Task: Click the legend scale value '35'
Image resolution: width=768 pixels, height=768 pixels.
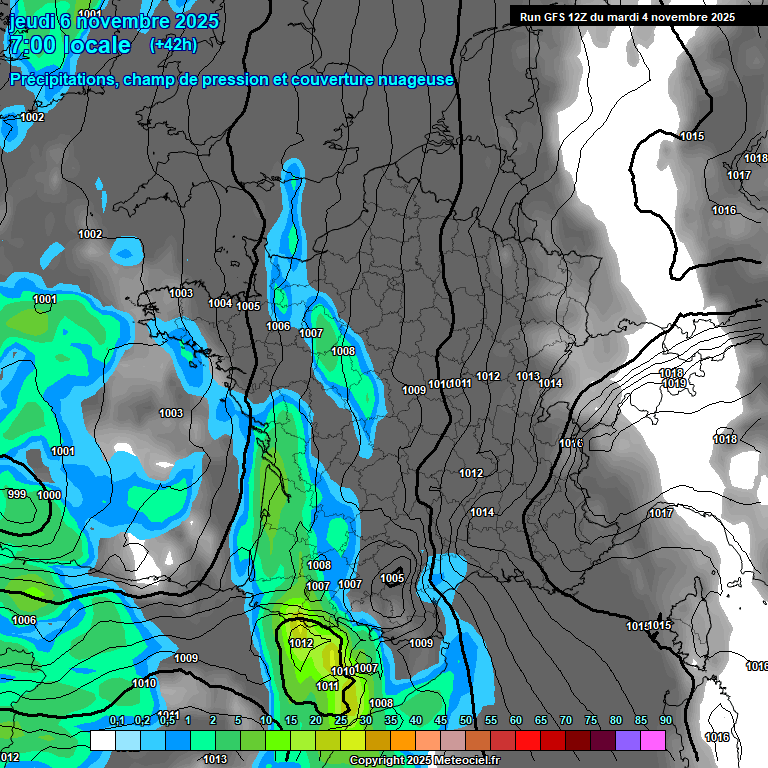Action: (391, 720)
